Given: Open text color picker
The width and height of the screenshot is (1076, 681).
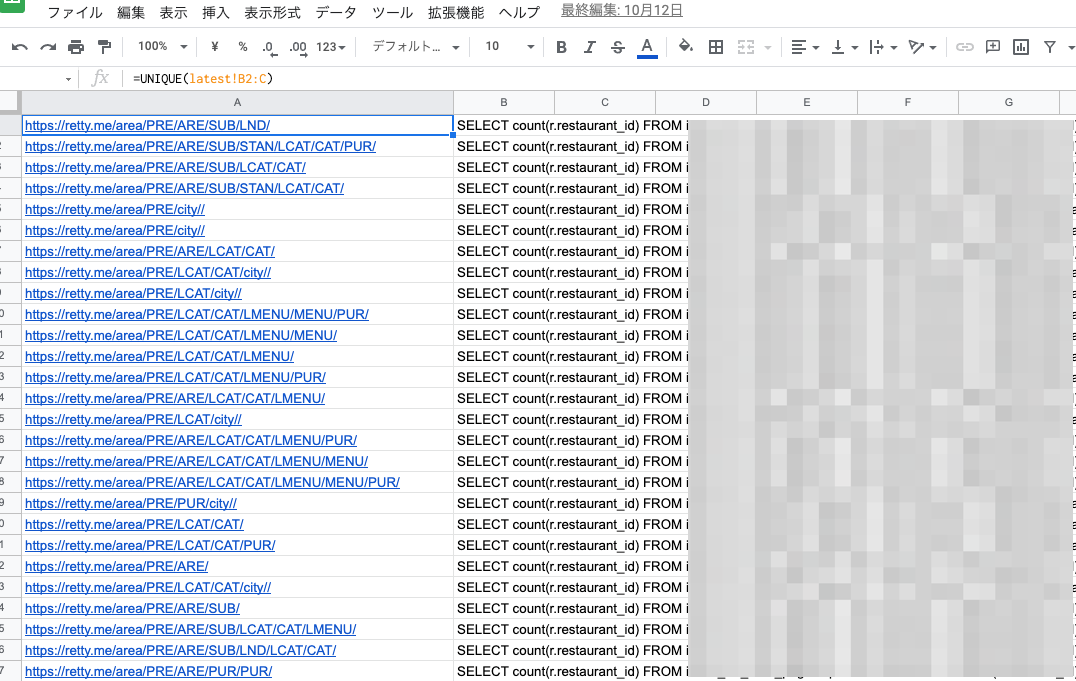Looking at the screenshot, I should click(646, 47).
